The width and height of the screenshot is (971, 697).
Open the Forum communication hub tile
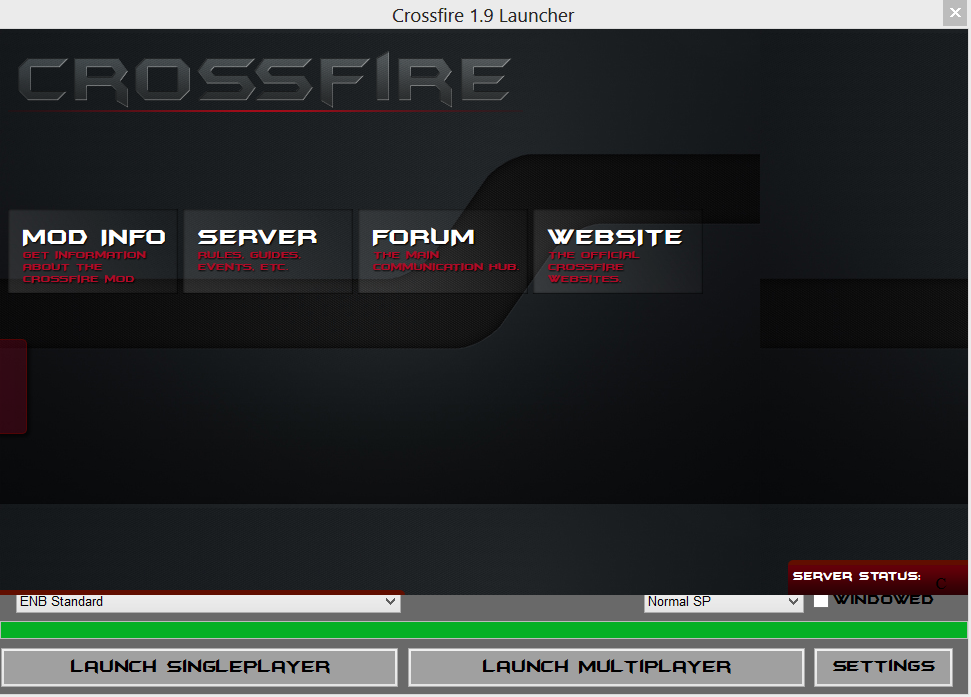(443, 251)
